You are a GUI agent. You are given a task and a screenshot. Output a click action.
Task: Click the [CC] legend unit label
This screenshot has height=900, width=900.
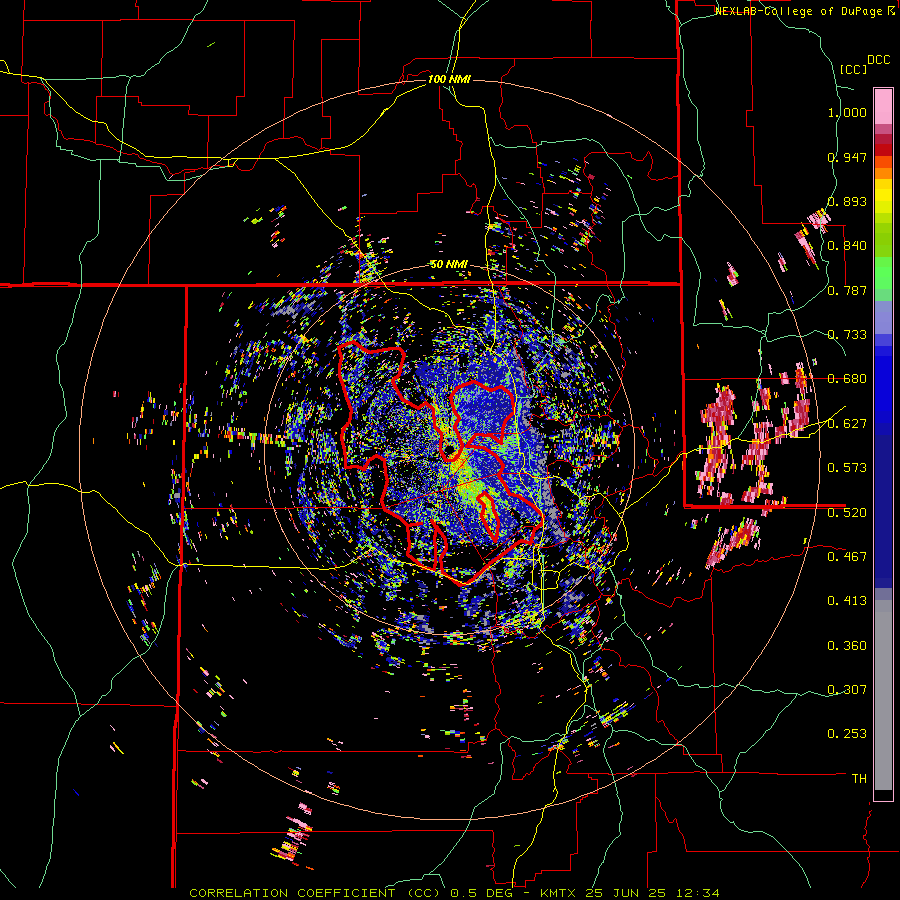tap(853, 69)
